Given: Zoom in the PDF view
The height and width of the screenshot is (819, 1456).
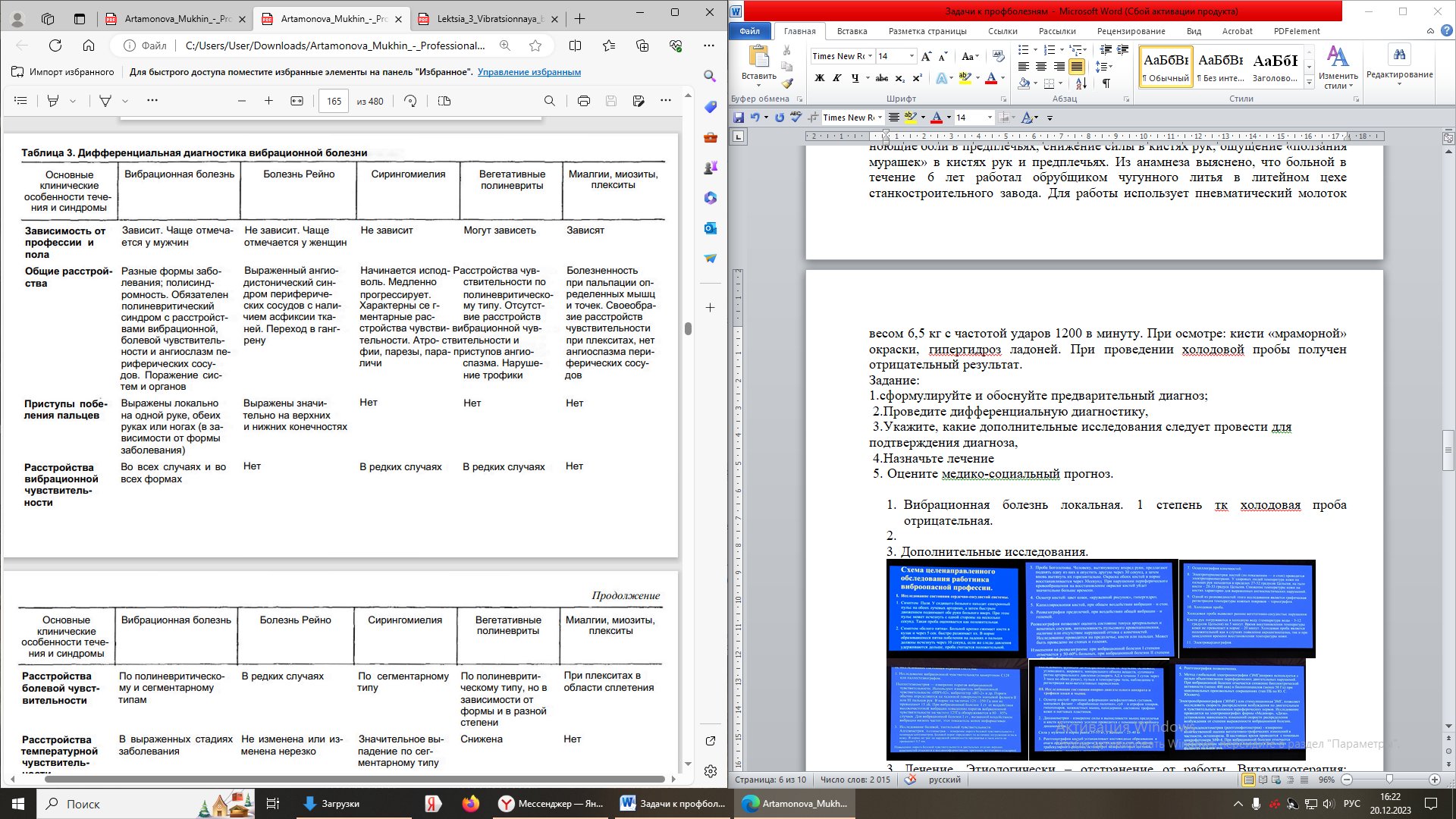Looking at the screenshot, I should (x=268, y=100).
